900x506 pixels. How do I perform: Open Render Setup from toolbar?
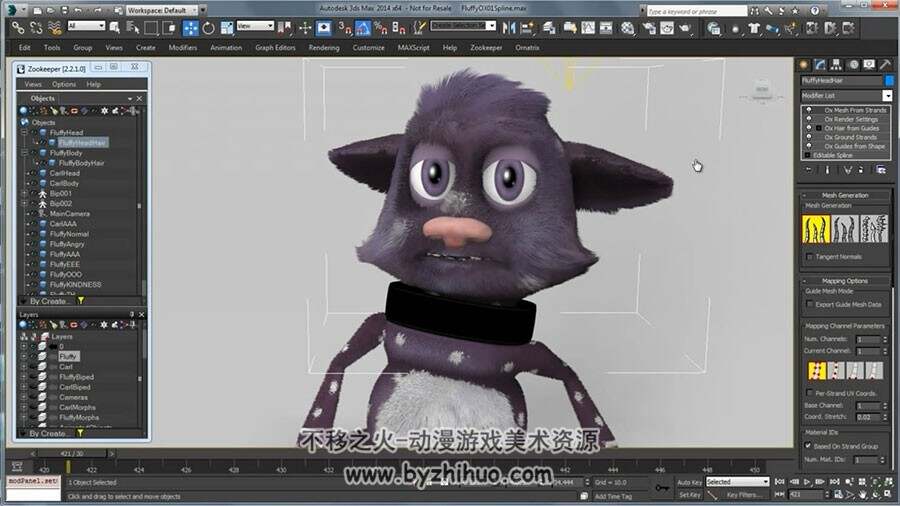click(x=649, y=27)
